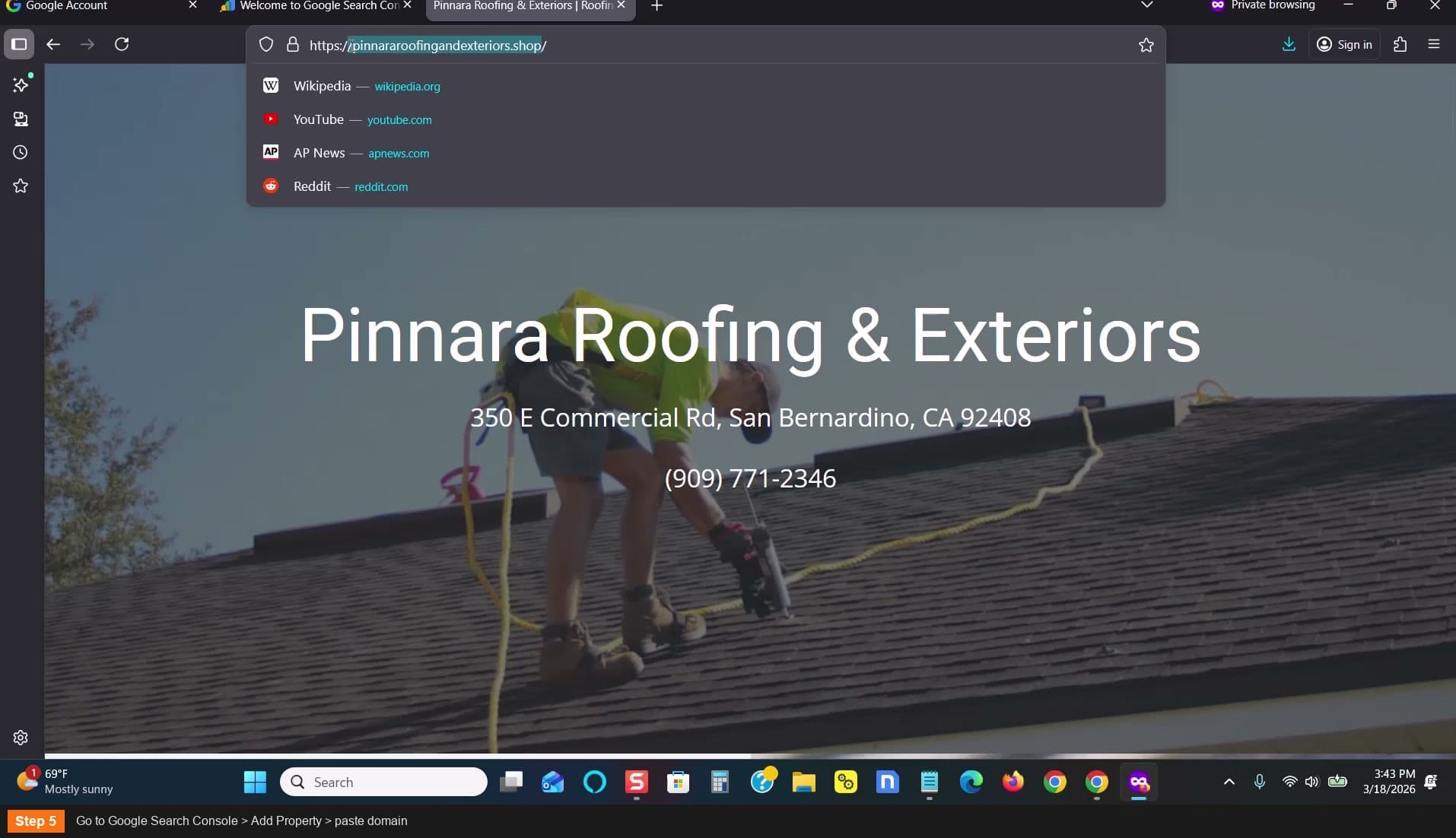1456x838 pixels.
Task: Close the Google Account tab
Action: point(192,5)
